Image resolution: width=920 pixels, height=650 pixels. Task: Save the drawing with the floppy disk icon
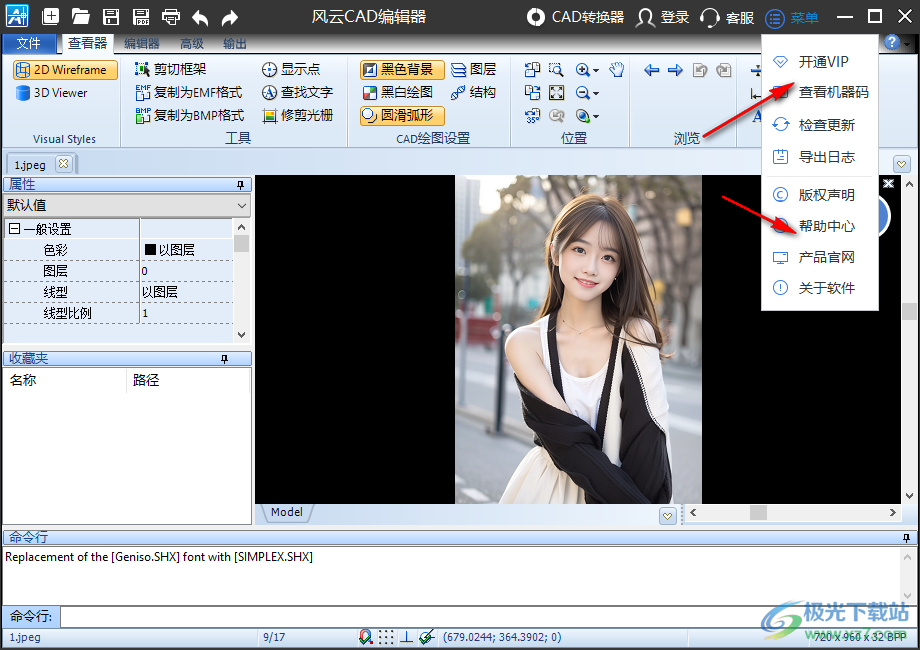click(111, 16)
